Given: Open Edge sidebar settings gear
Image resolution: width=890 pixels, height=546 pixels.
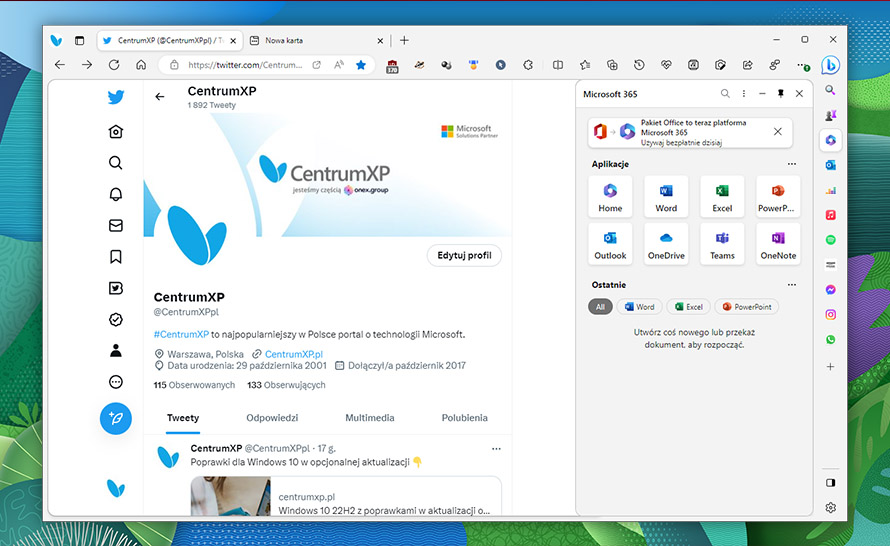Looking at the screenshot, I should pyautogui.click(x=830, y=508).
